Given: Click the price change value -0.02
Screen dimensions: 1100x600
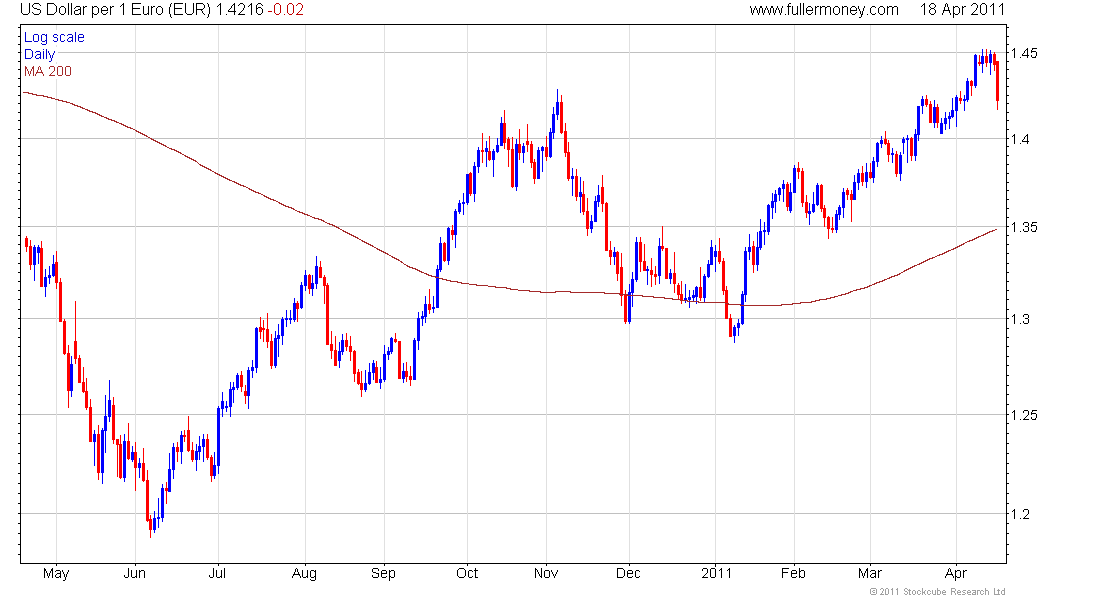Looking at the screenshot, I should click(286, 10).
